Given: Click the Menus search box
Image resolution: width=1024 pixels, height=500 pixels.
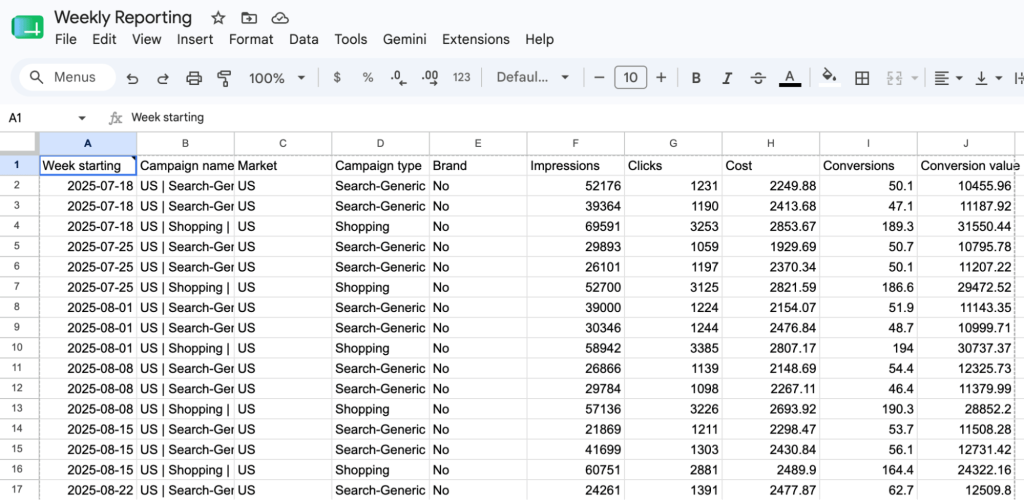Looking at the screenshot, I should (68, 78).
